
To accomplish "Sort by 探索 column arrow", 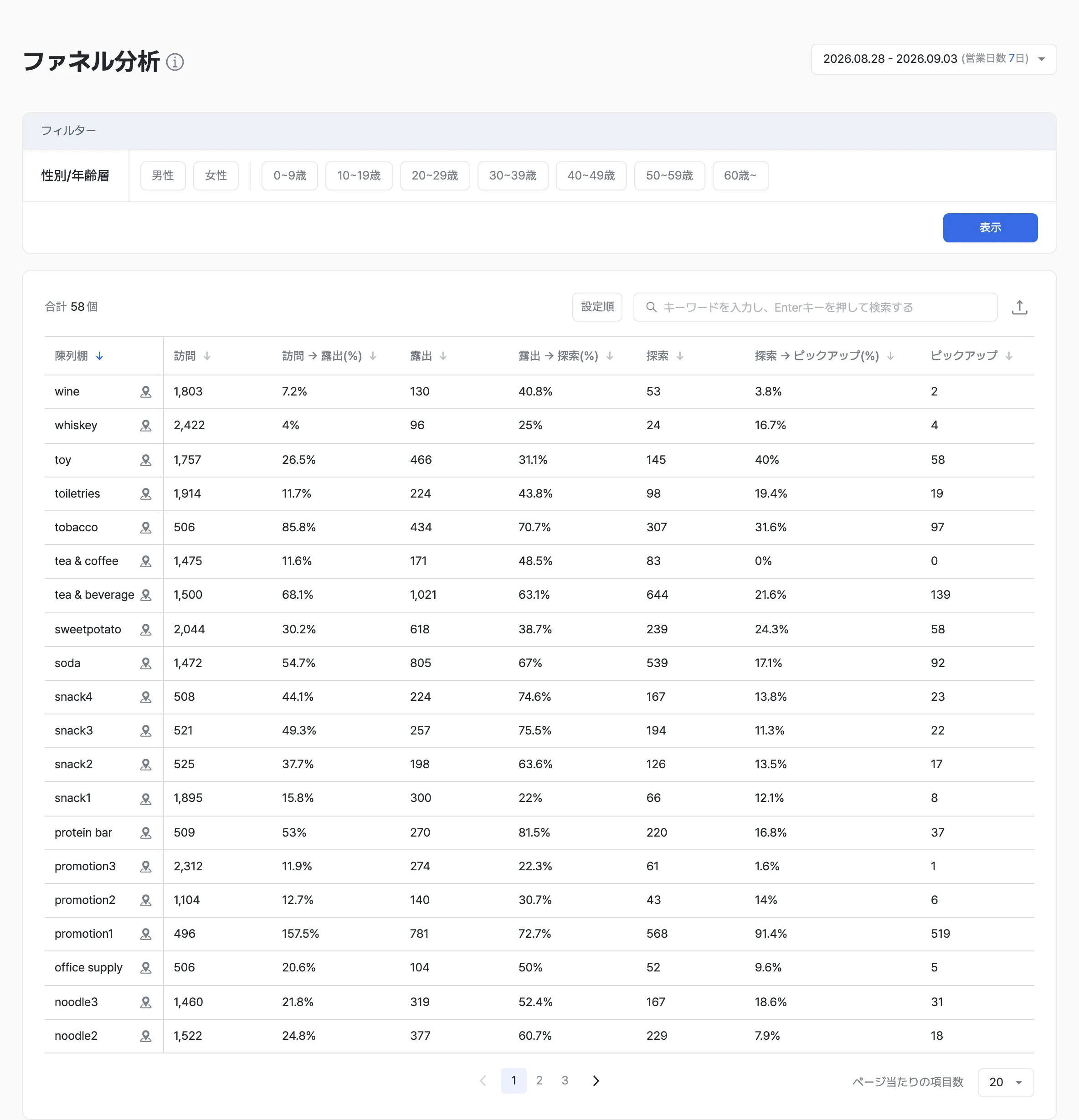I will [679, 356].
